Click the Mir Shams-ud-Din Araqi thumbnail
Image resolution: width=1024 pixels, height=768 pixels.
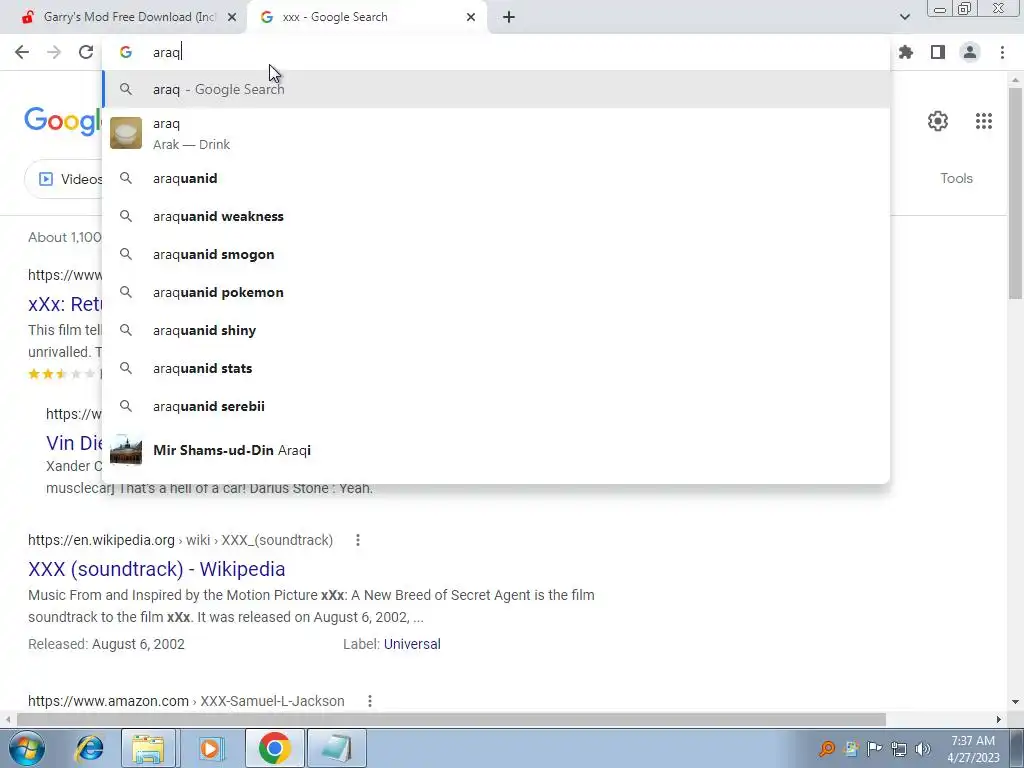pyautogui.click(x=126, y=450)
